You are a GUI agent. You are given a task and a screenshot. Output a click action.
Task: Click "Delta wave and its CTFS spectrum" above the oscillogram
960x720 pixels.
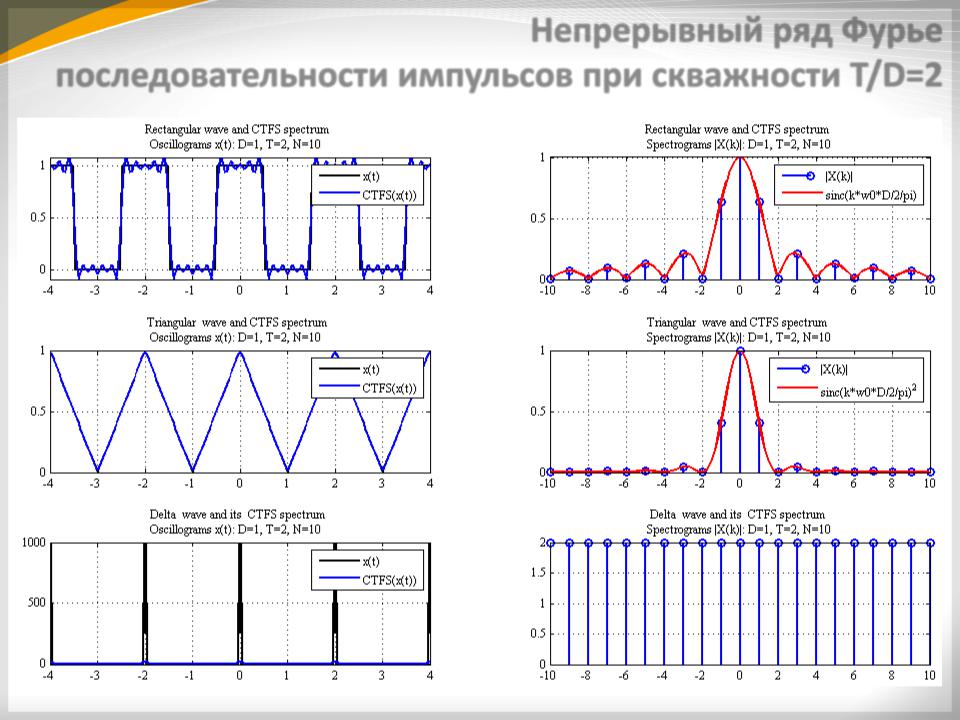(236, 514)
